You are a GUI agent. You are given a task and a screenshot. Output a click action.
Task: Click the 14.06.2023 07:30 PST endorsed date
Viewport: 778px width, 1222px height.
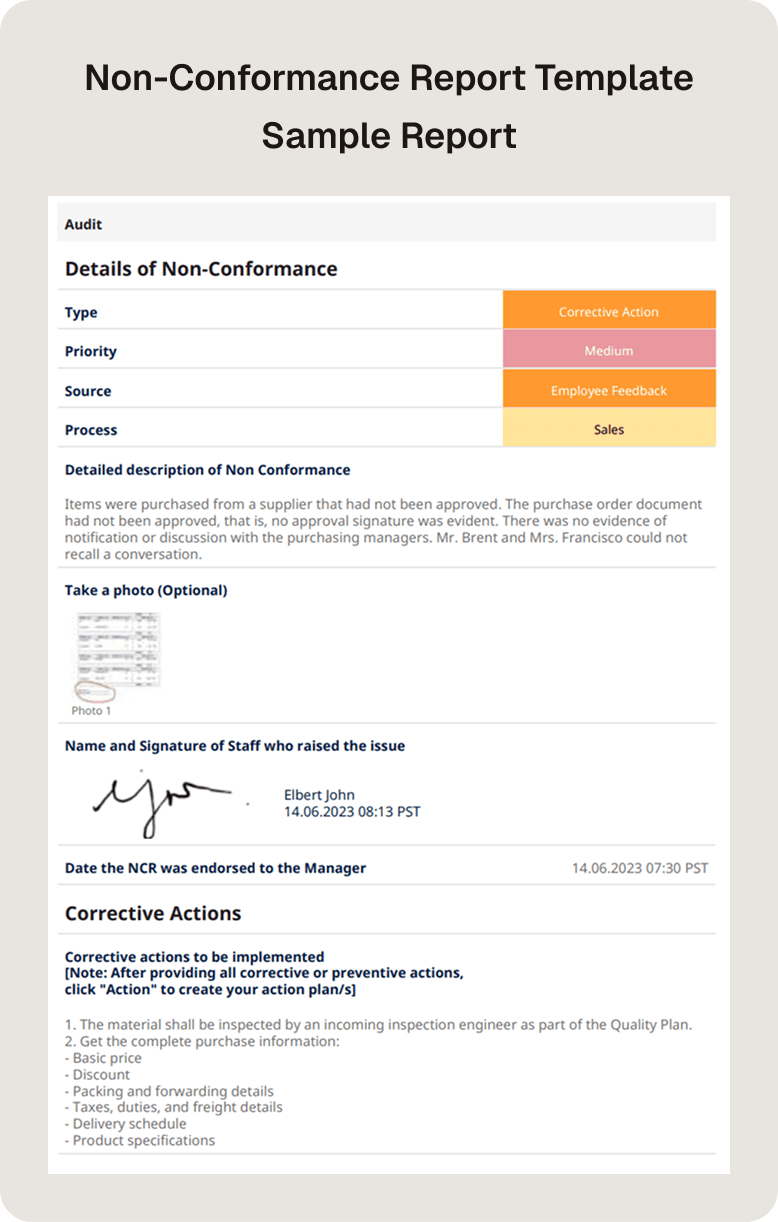(640, 868)
